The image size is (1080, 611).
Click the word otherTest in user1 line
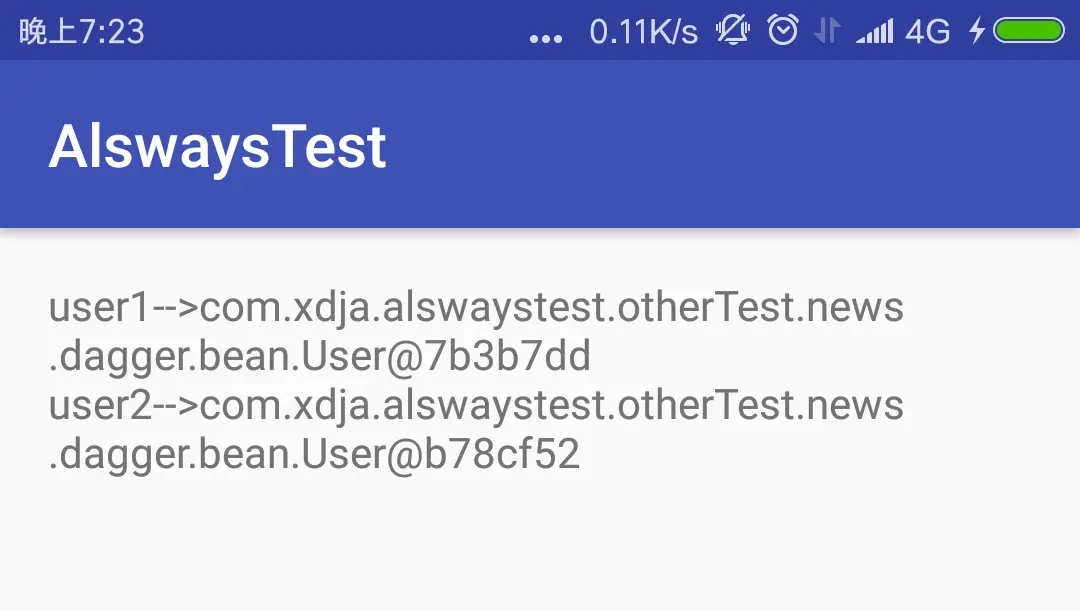(706, 307)
